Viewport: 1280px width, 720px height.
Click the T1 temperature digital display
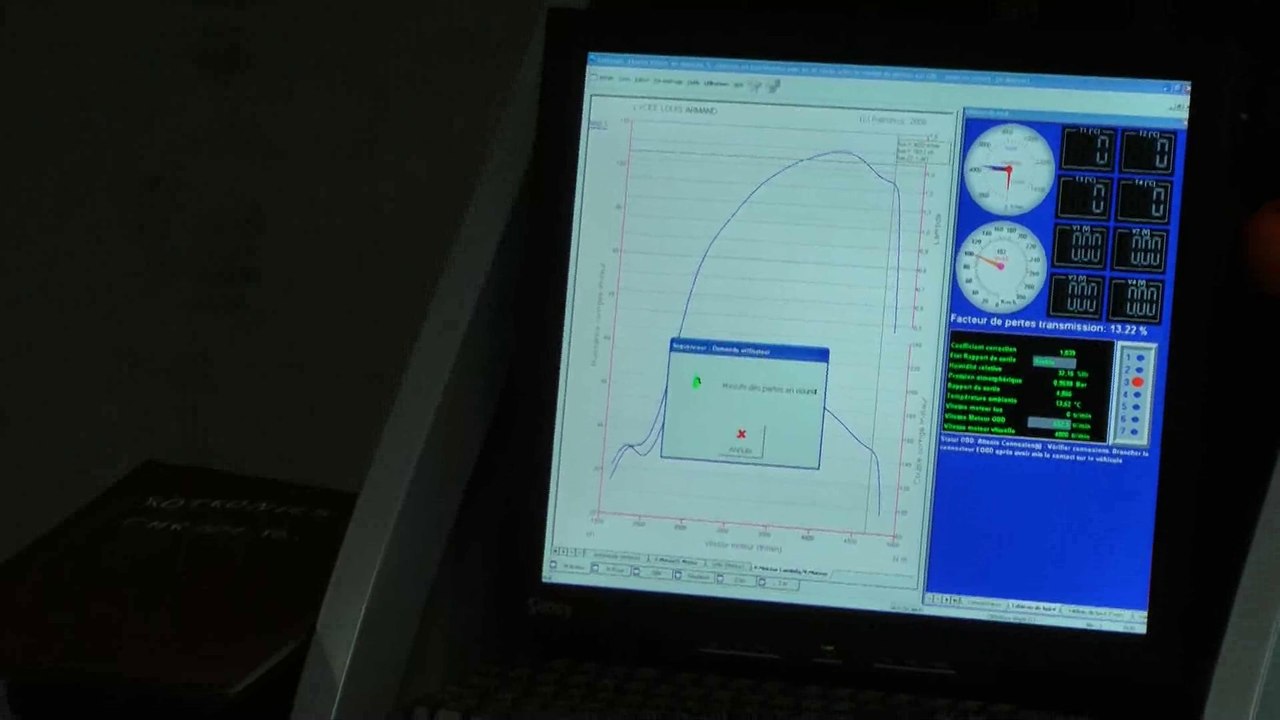tap(1088, 150)
